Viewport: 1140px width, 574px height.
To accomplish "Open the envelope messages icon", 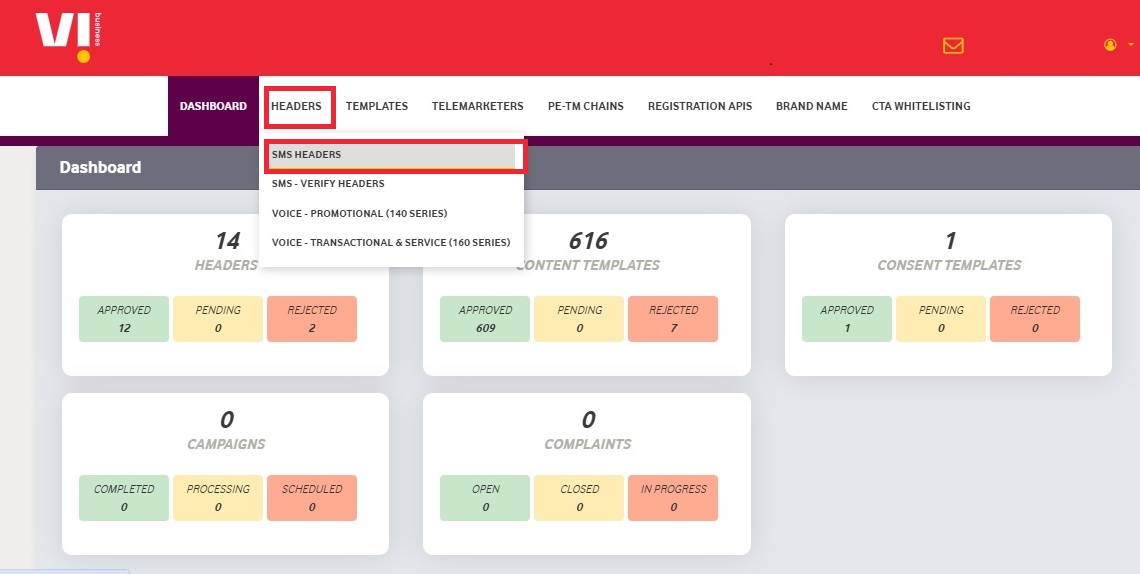I will [953, 46].
